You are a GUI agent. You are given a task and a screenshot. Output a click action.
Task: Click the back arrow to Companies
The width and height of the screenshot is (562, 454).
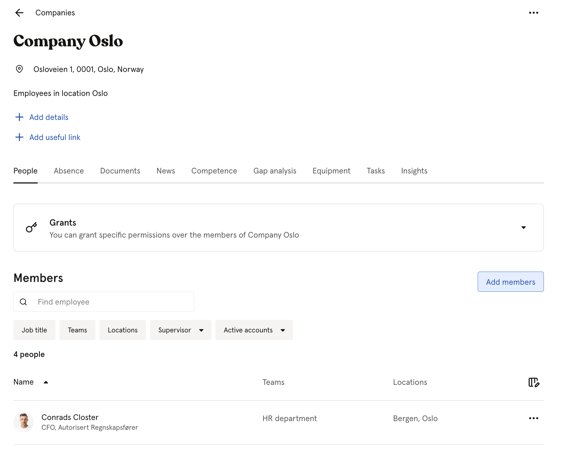click(x=19, y=13)
